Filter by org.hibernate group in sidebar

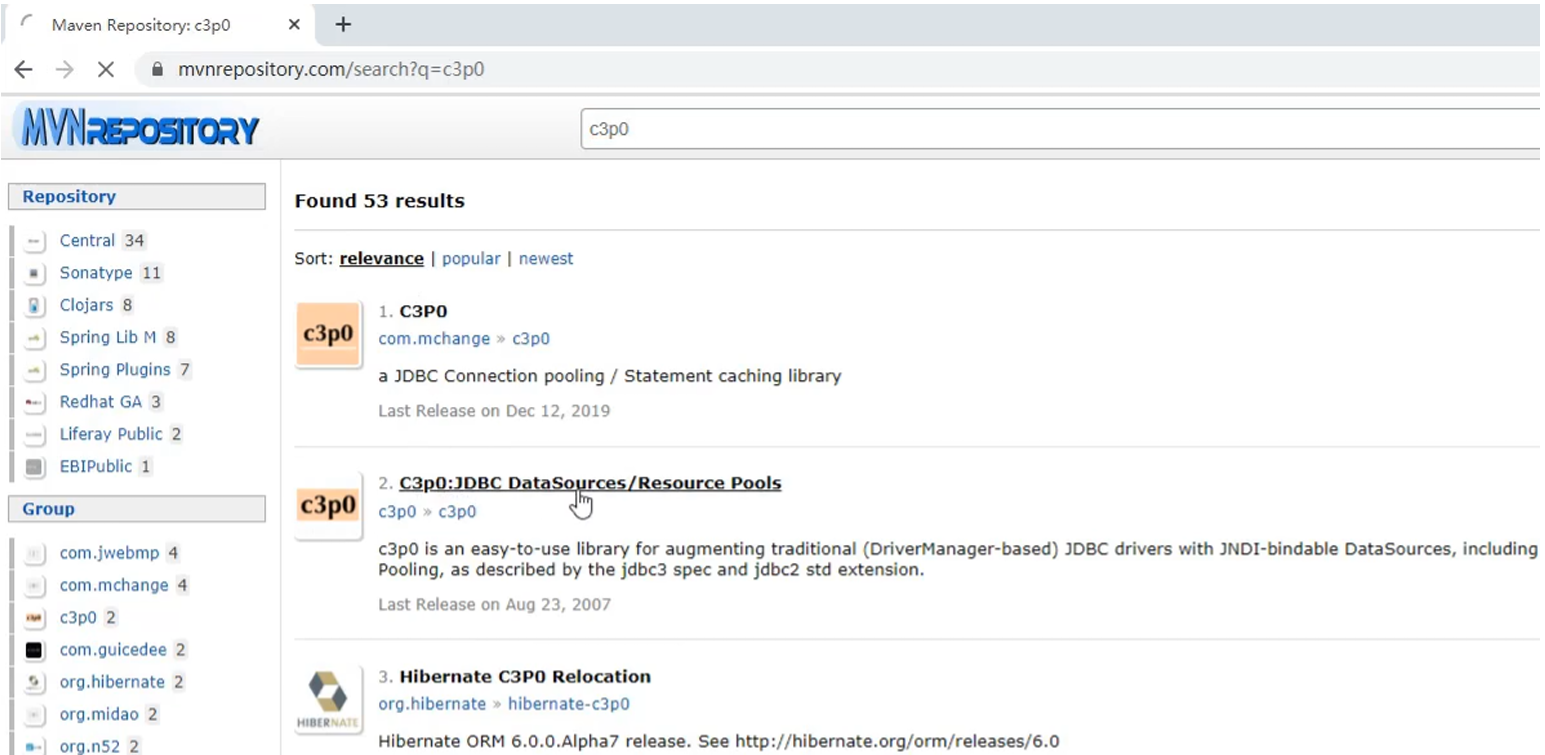pos(112,682)
